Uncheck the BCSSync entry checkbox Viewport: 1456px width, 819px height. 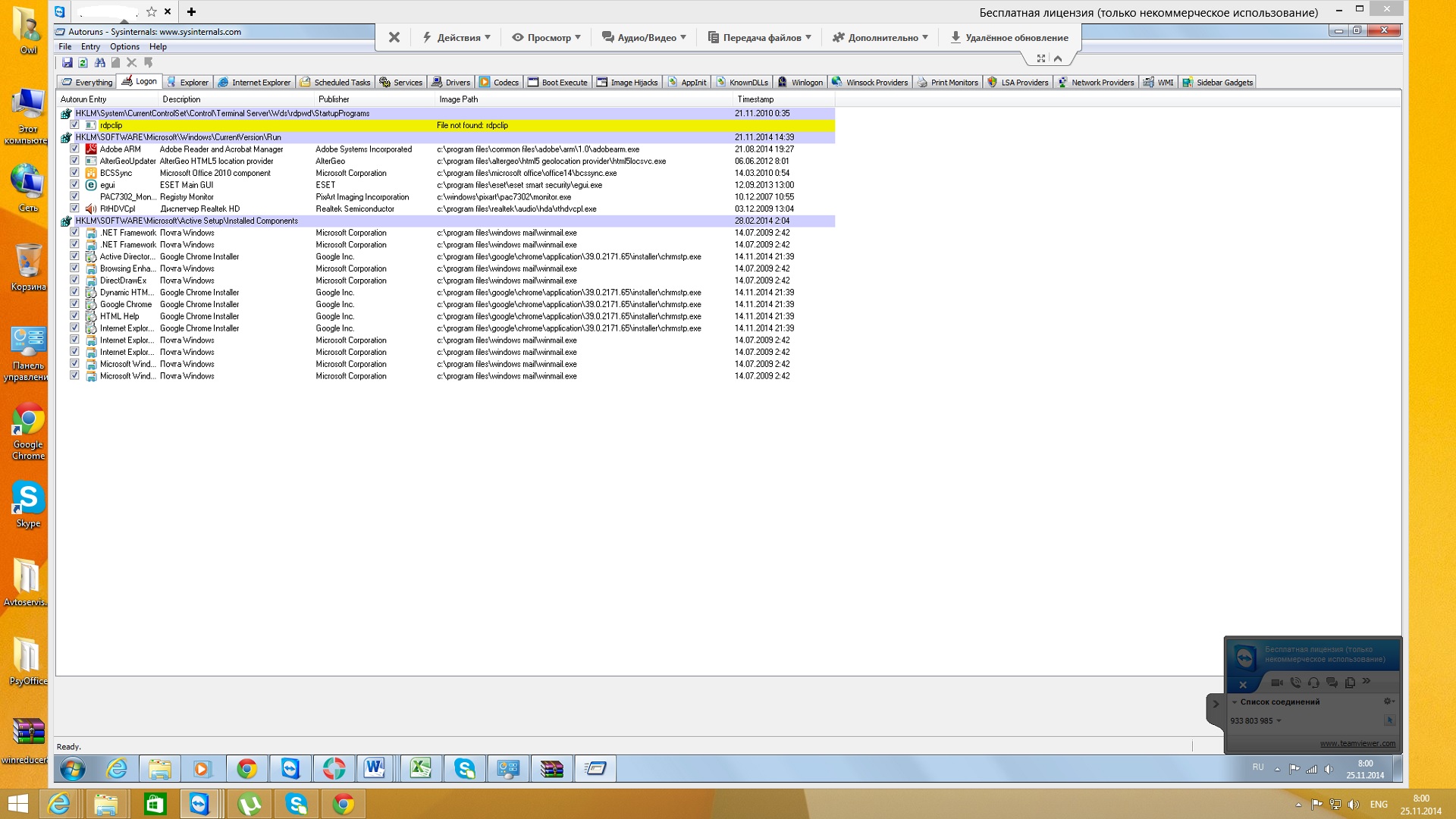[74, 173]
